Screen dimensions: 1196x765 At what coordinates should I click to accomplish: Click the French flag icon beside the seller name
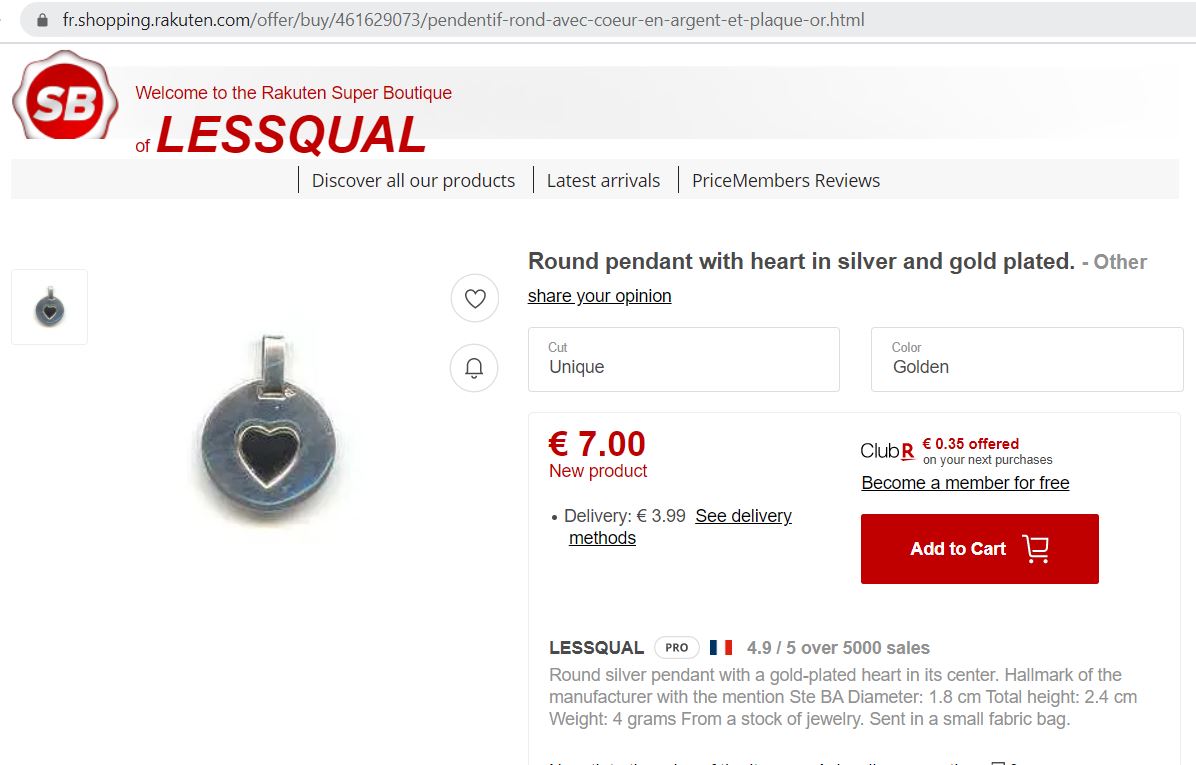coord(721,647)
